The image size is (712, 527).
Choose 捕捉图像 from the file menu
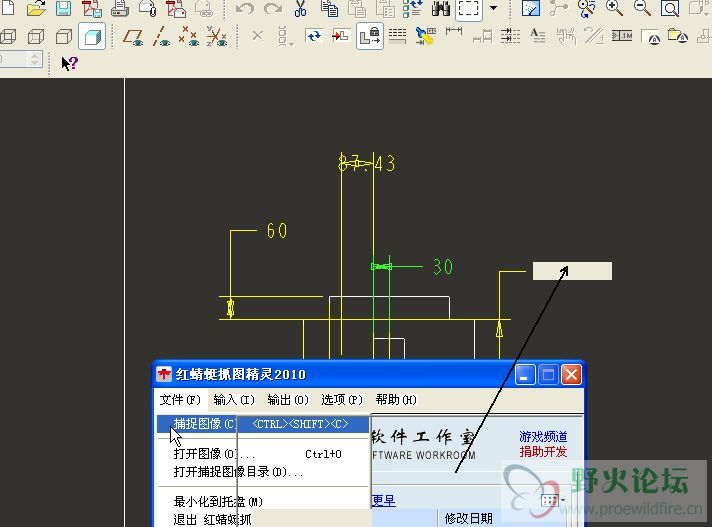tap(263, 424)
